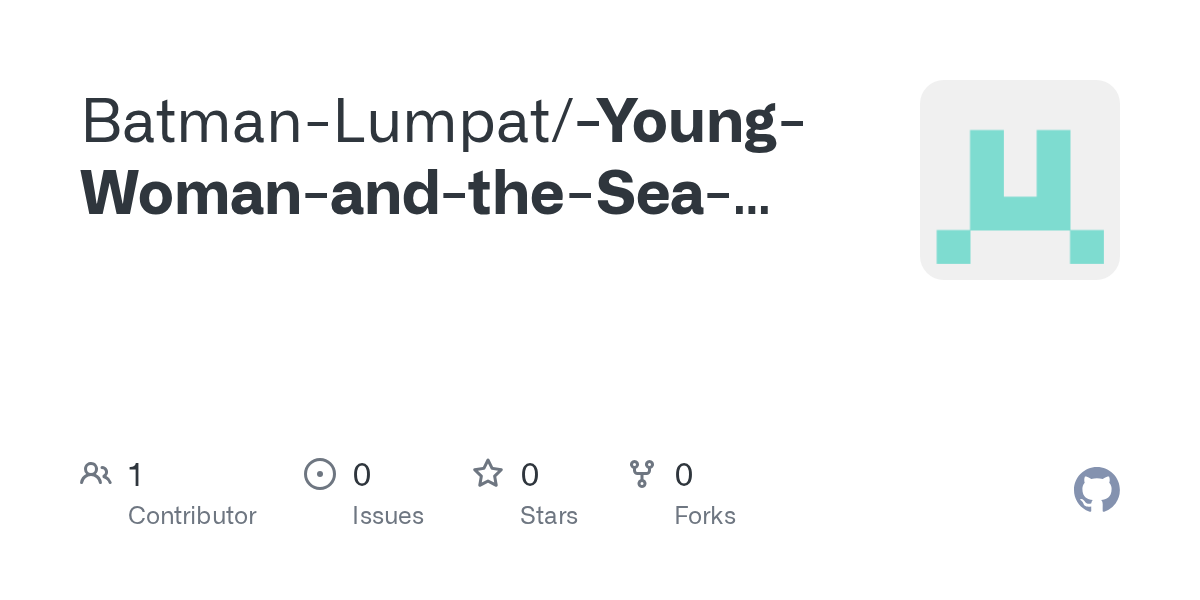The height and width of the screenshot is (600, 1200).
Task: Select the Forks label
Action: [x=705, y=516]
